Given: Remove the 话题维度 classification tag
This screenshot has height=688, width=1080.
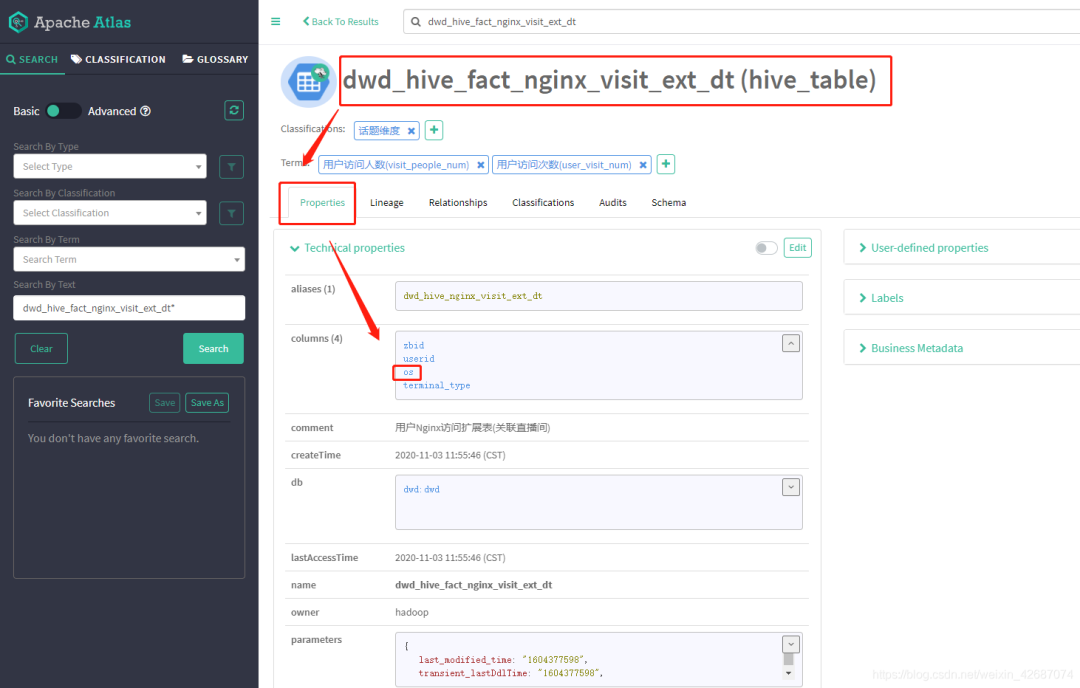Looking at the screenshot, I should pos(411,131).
